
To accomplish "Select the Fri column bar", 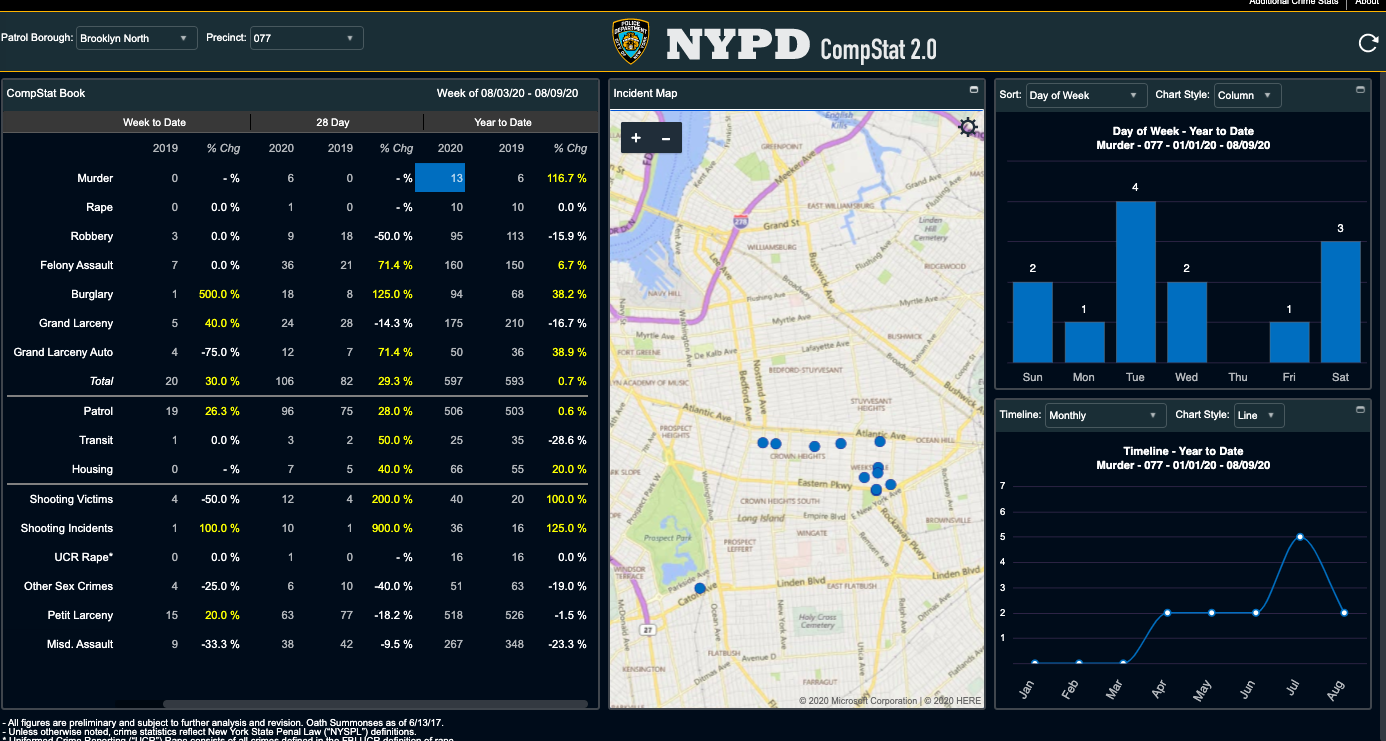I will (x=1290, y=342).
